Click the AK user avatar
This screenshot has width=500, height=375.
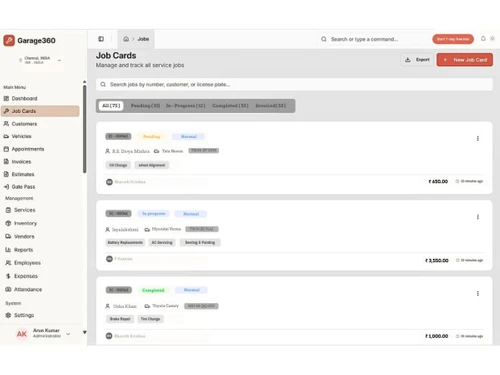[x=22, y=334]
